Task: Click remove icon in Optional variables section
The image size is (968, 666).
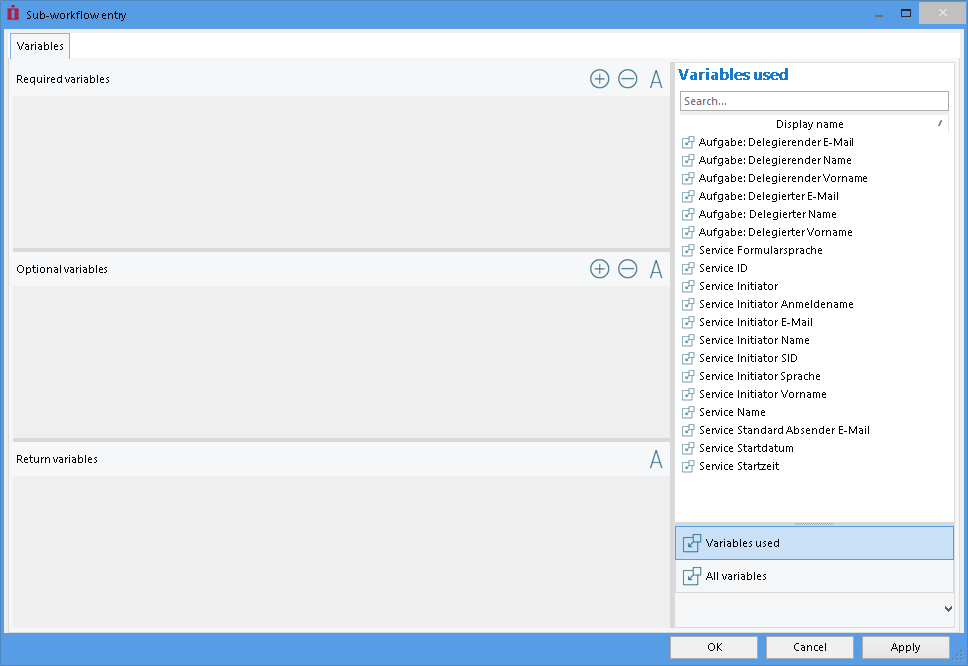Action: tap(627, 269)
